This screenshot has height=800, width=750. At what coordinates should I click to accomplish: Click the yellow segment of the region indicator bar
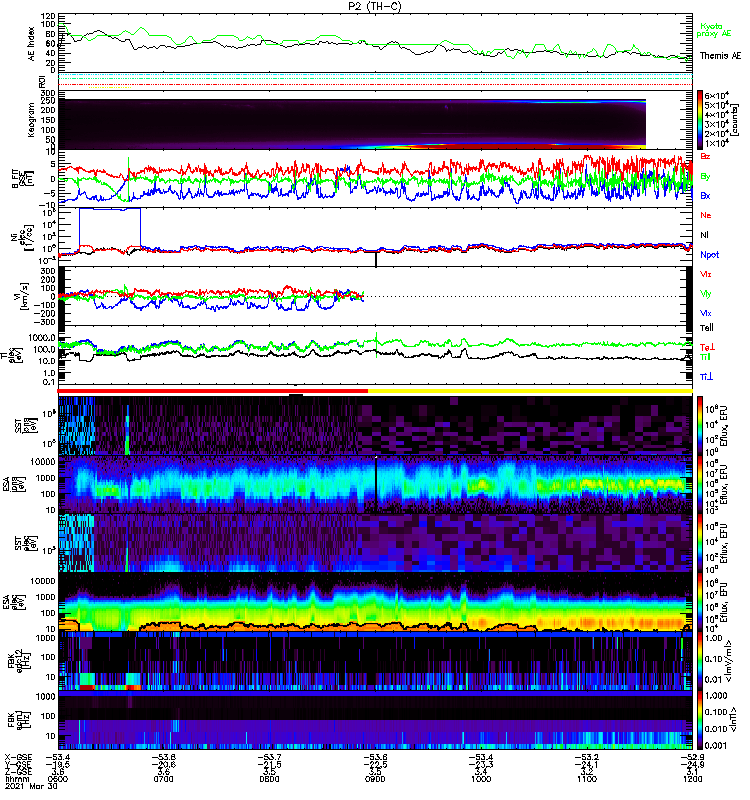point(530,391)
